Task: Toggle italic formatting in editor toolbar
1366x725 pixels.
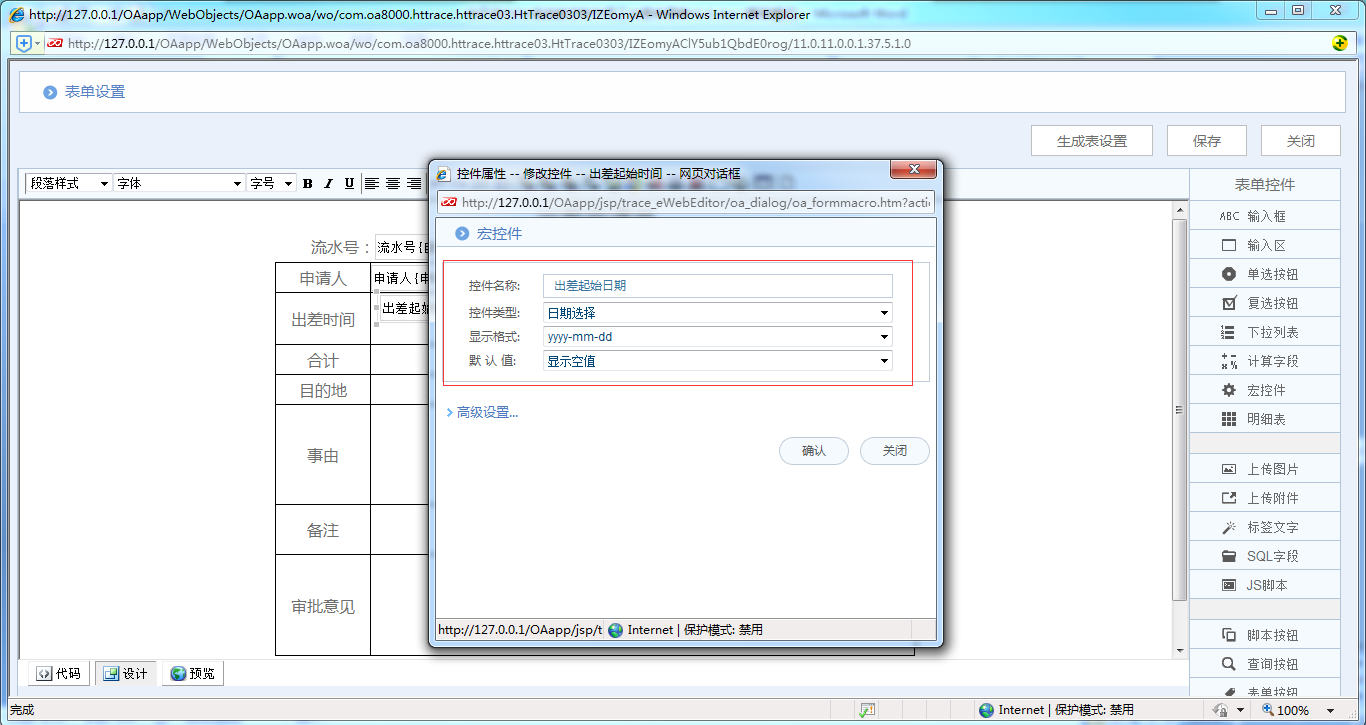Action: coord(328,184)
